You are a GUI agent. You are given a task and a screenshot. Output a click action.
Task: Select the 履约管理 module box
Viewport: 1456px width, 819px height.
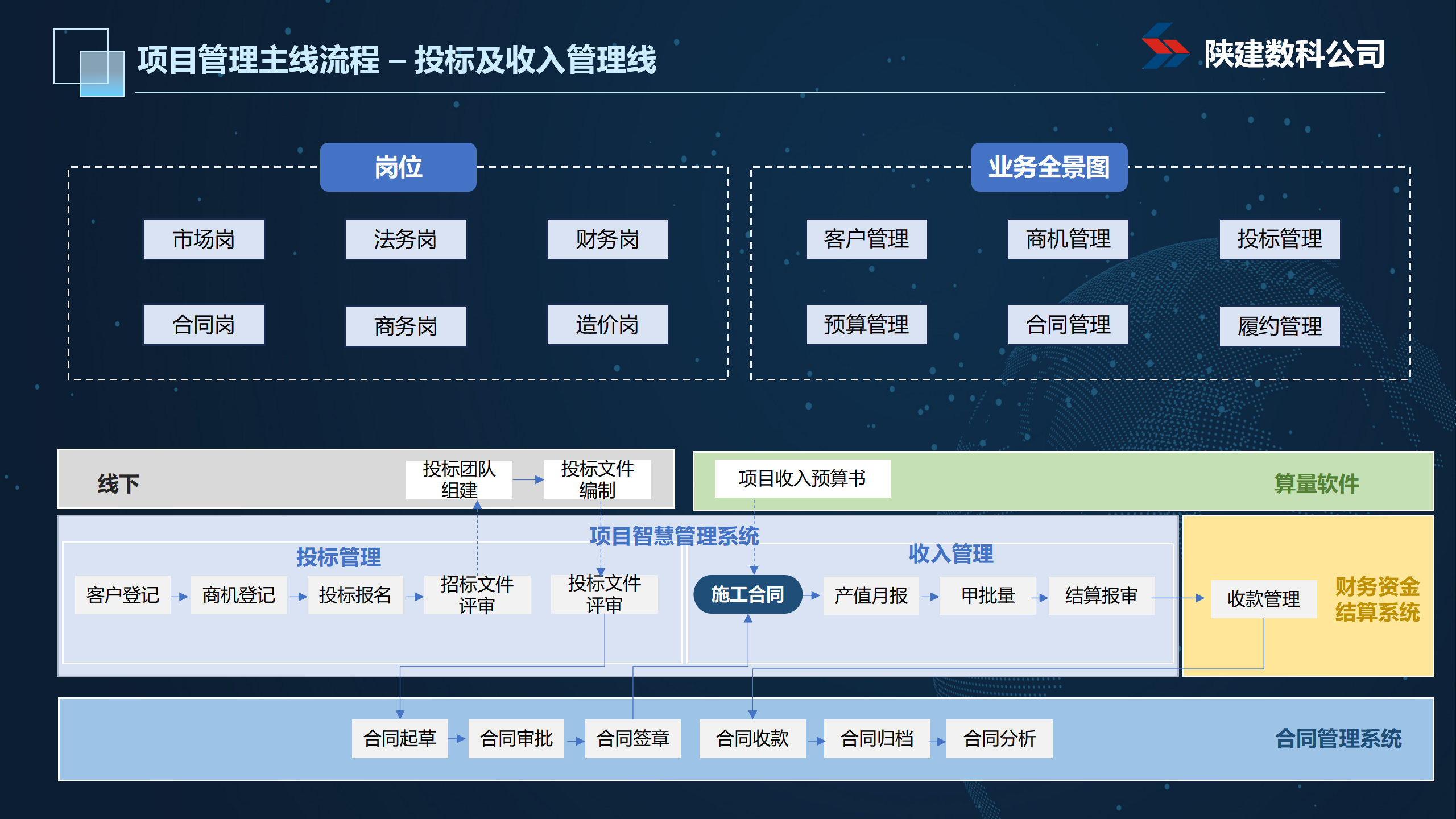(1279, 326)
